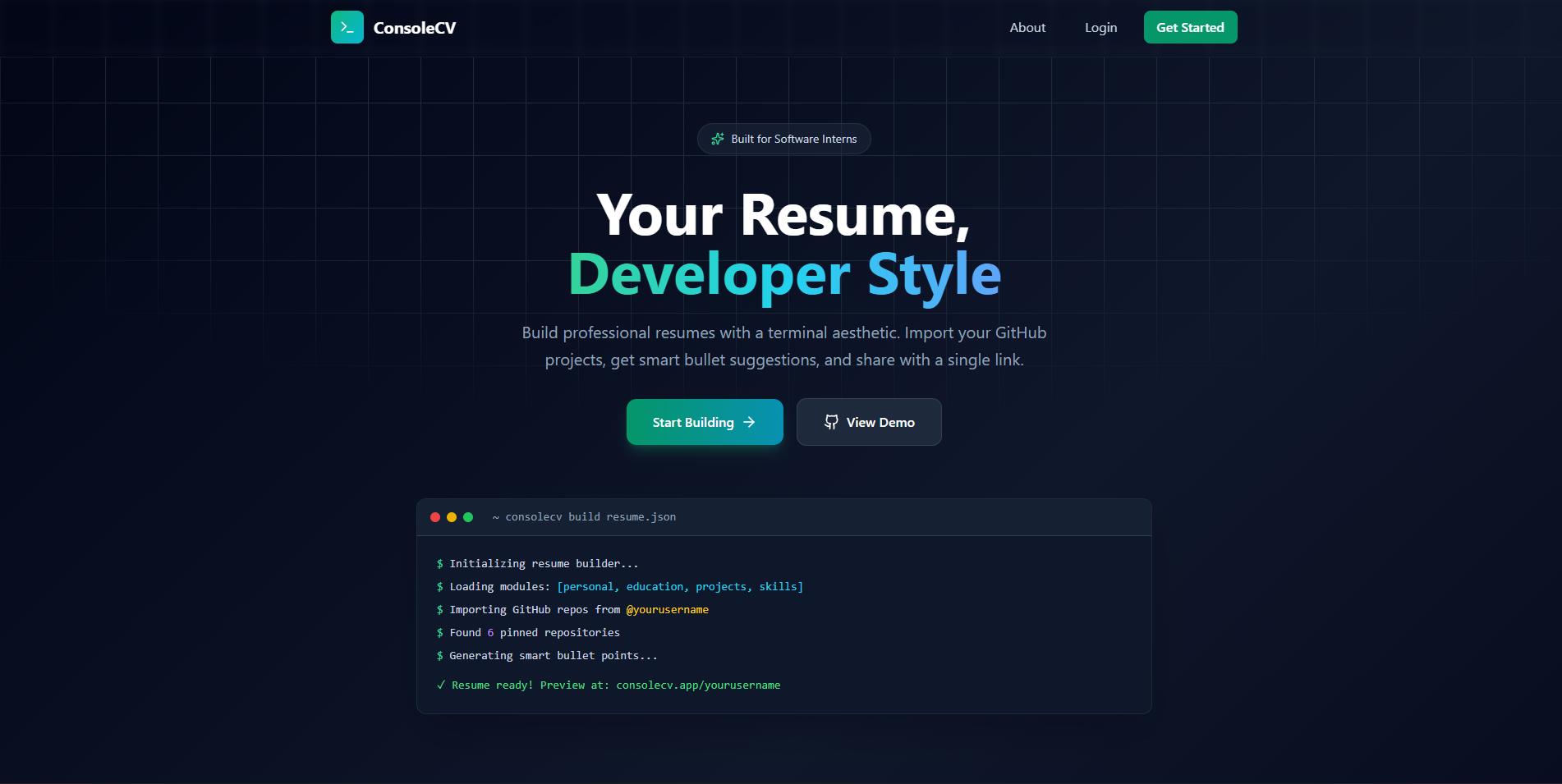Click the Built for Software Interns badge
Screen dimensions: 1562x784
click(784, 139)
